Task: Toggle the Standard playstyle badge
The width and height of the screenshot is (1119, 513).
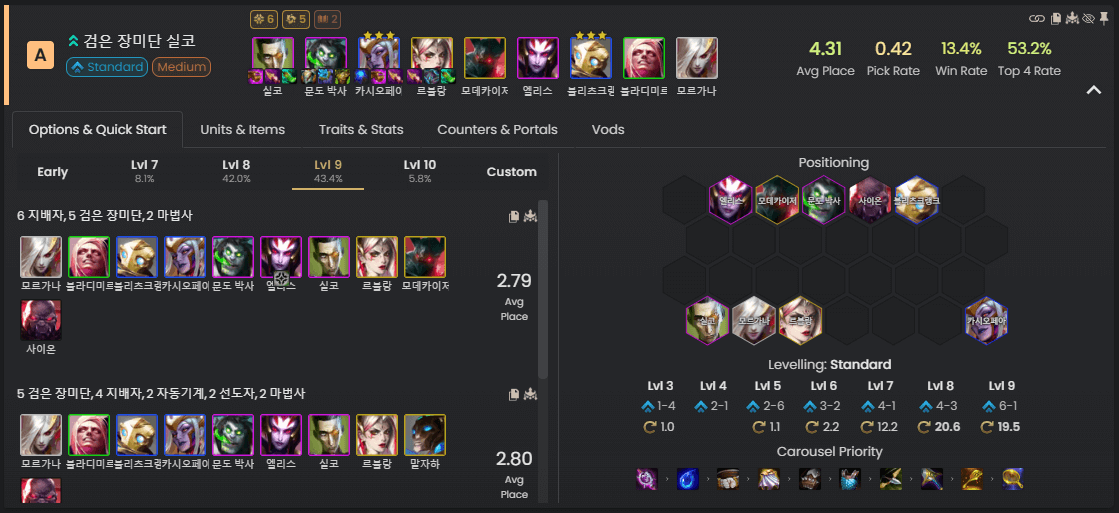Action: tap(106, 67)
